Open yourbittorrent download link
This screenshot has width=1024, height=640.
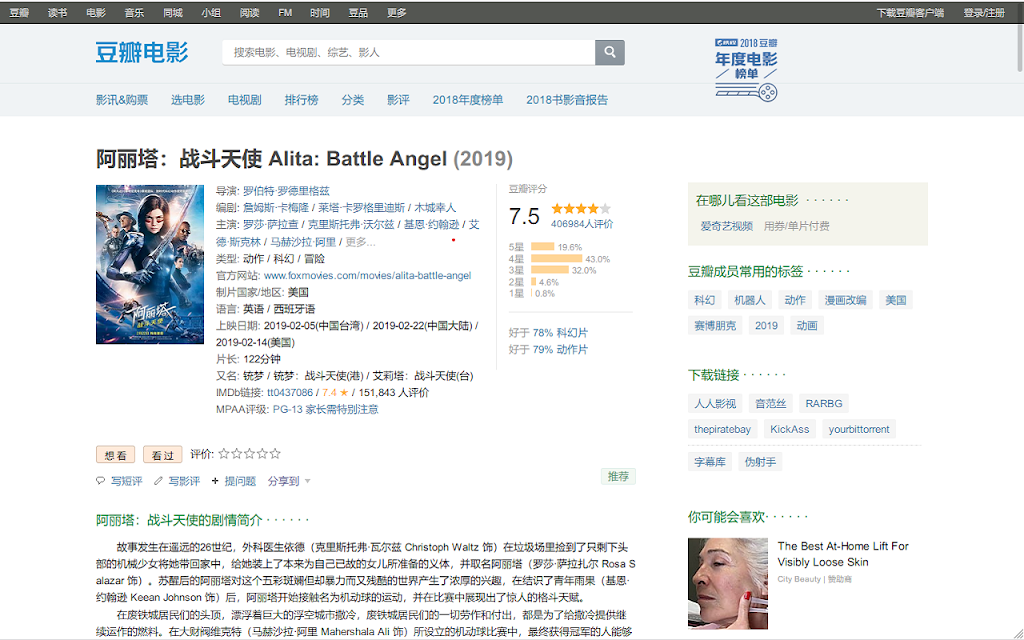[x=859, y=429]
